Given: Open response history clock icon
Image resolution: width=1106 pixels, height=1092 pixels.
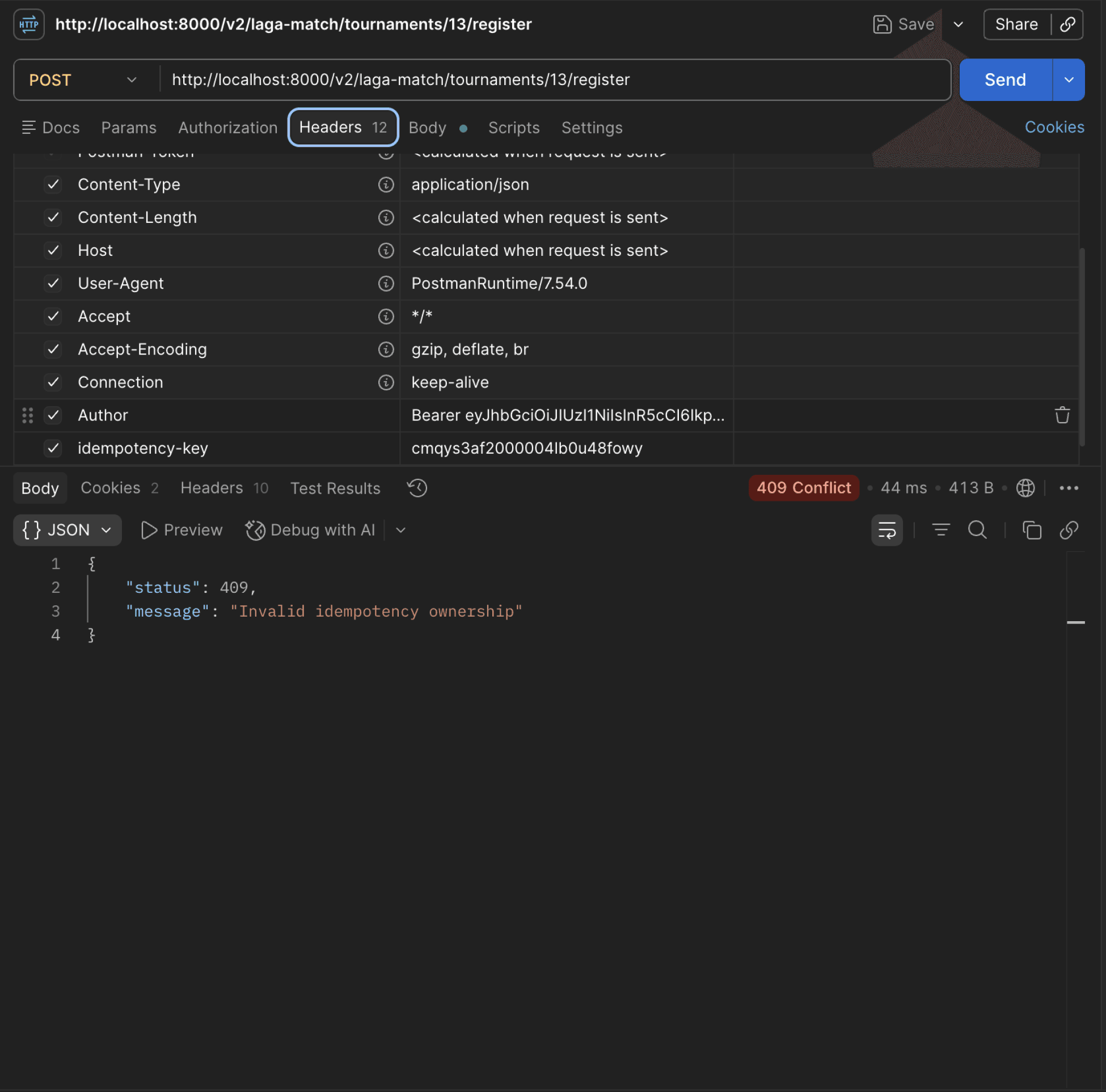Looking at the screenshot, I should click(417, 488).
